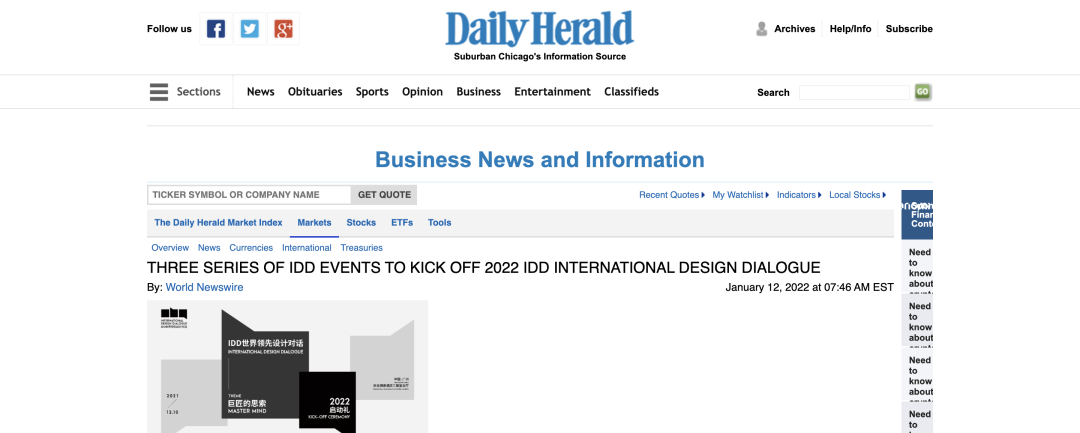
Task: Click the IDD International Design Dialogue article image
Action: [x=287, y=366]
